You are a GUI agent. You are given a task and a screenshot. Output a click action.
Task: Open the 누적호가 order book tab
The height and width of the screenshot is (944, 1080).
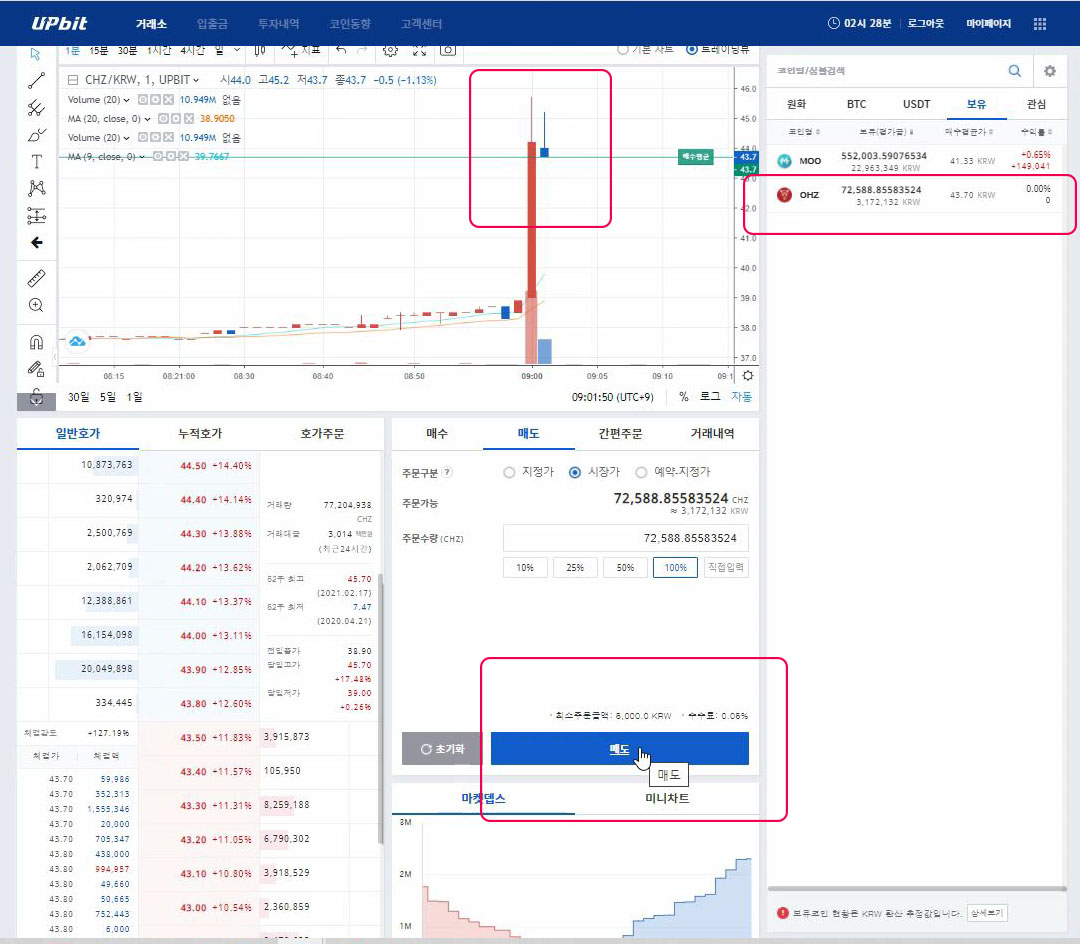coord(200,434)
